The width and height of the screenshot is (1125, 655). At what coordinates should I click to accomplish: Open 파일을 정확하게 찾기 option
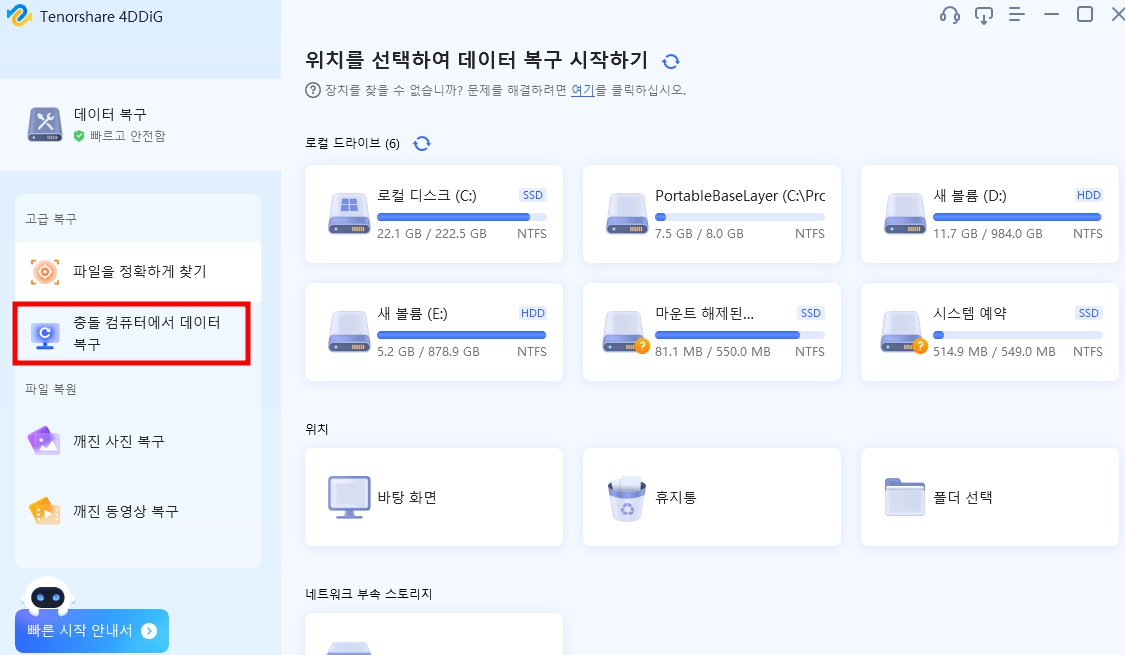138,271
